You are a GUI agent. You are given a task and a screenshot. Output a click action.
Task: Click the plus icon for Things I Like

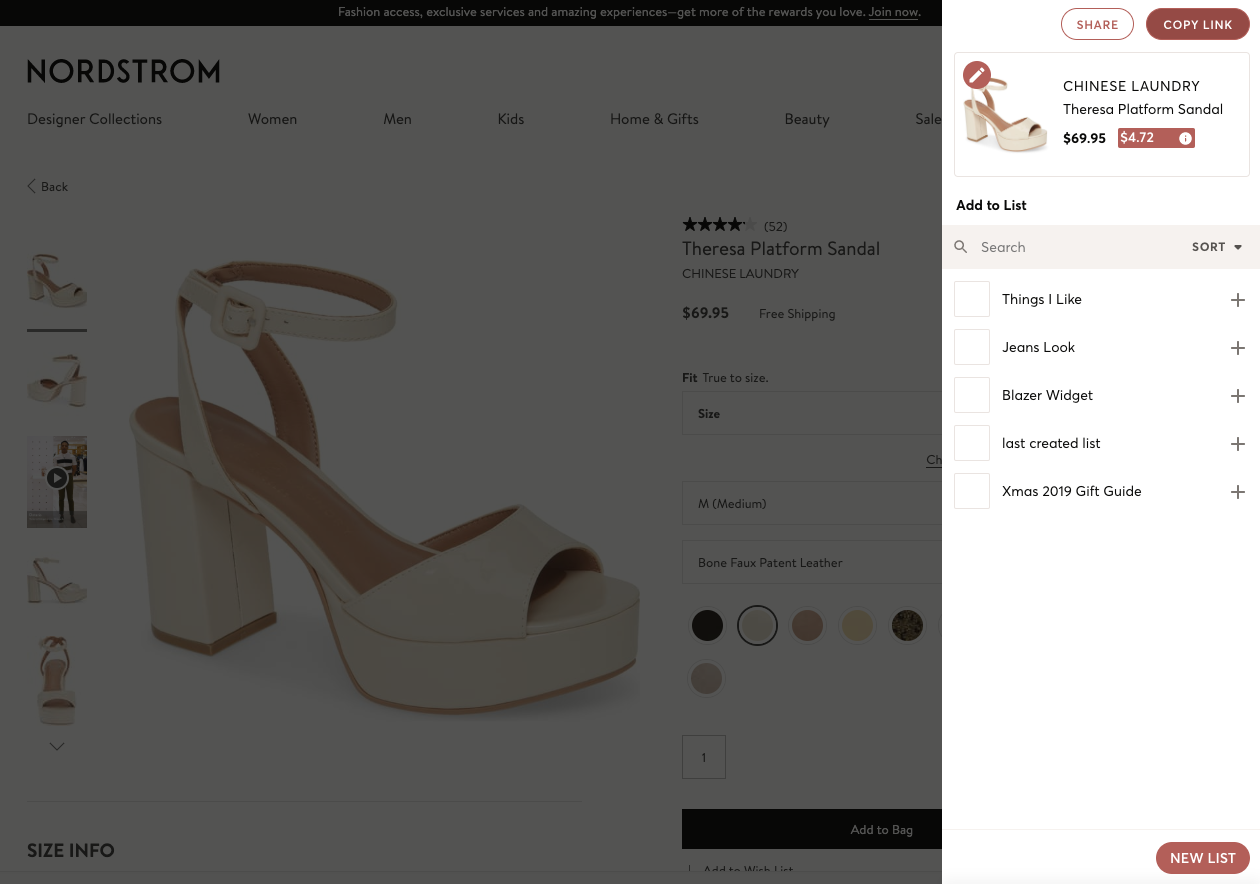(1237, 300)
